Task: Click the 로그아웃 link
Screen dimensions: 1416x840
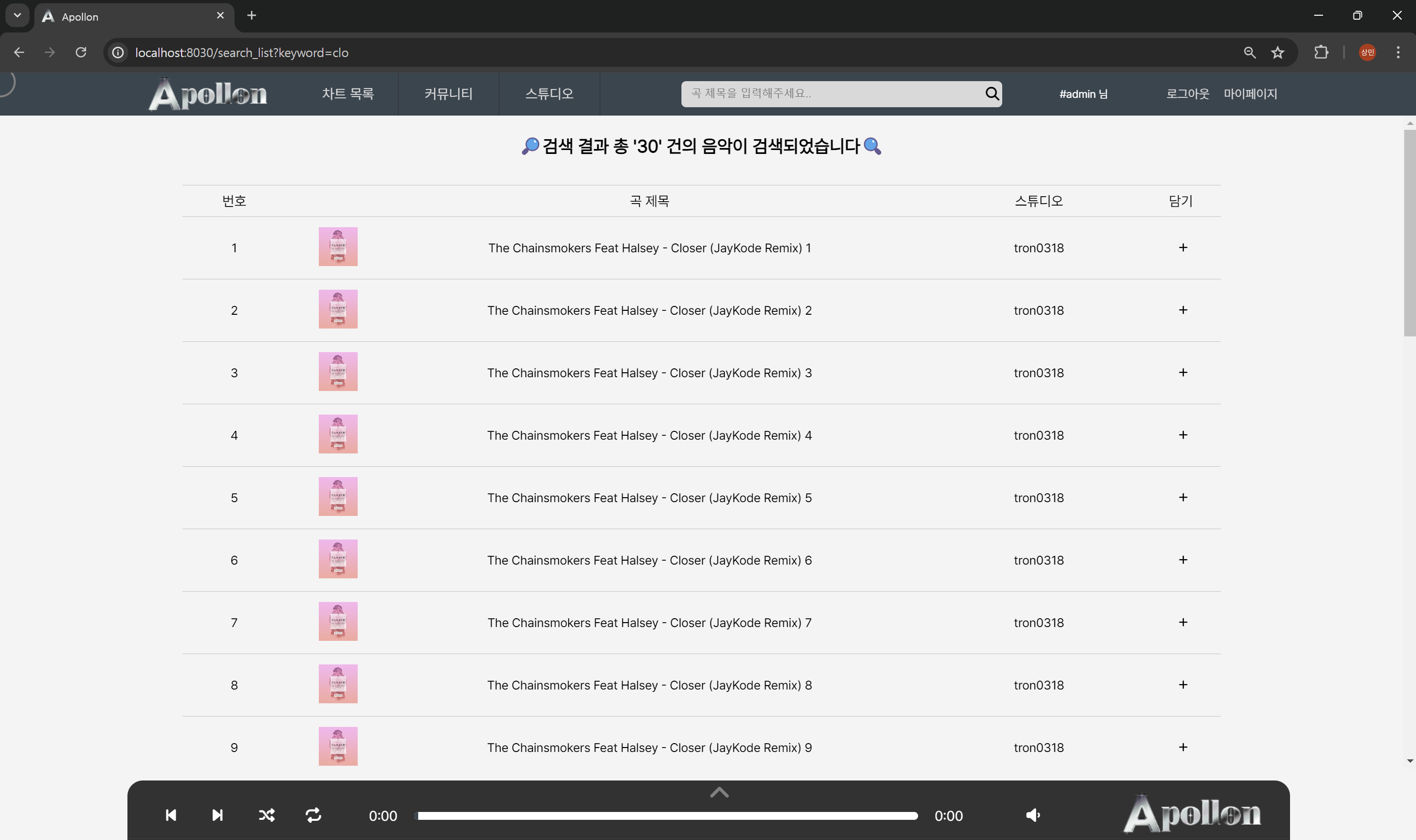Action: coord(1187,94)
